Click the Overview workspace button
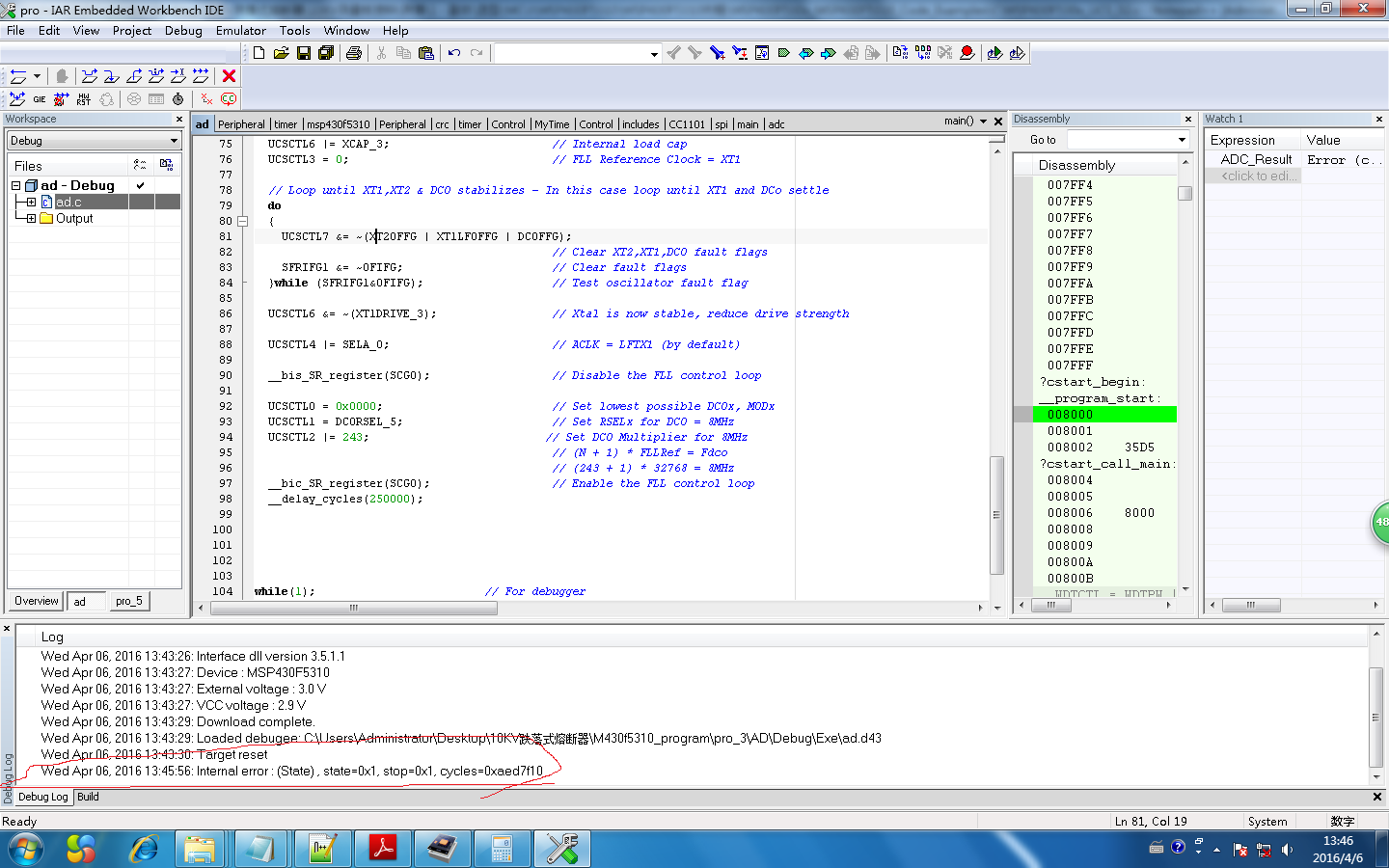1389x868 pixels. 36,601
